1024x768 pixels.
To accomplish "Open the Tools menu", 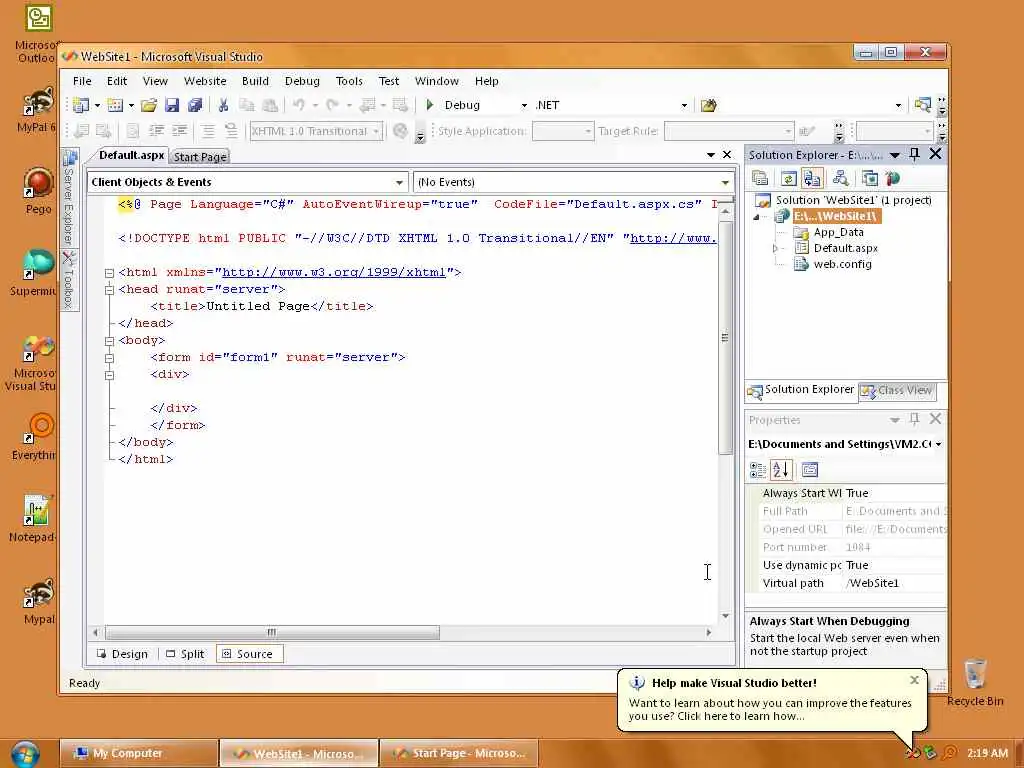I will (x=349, y=81).
